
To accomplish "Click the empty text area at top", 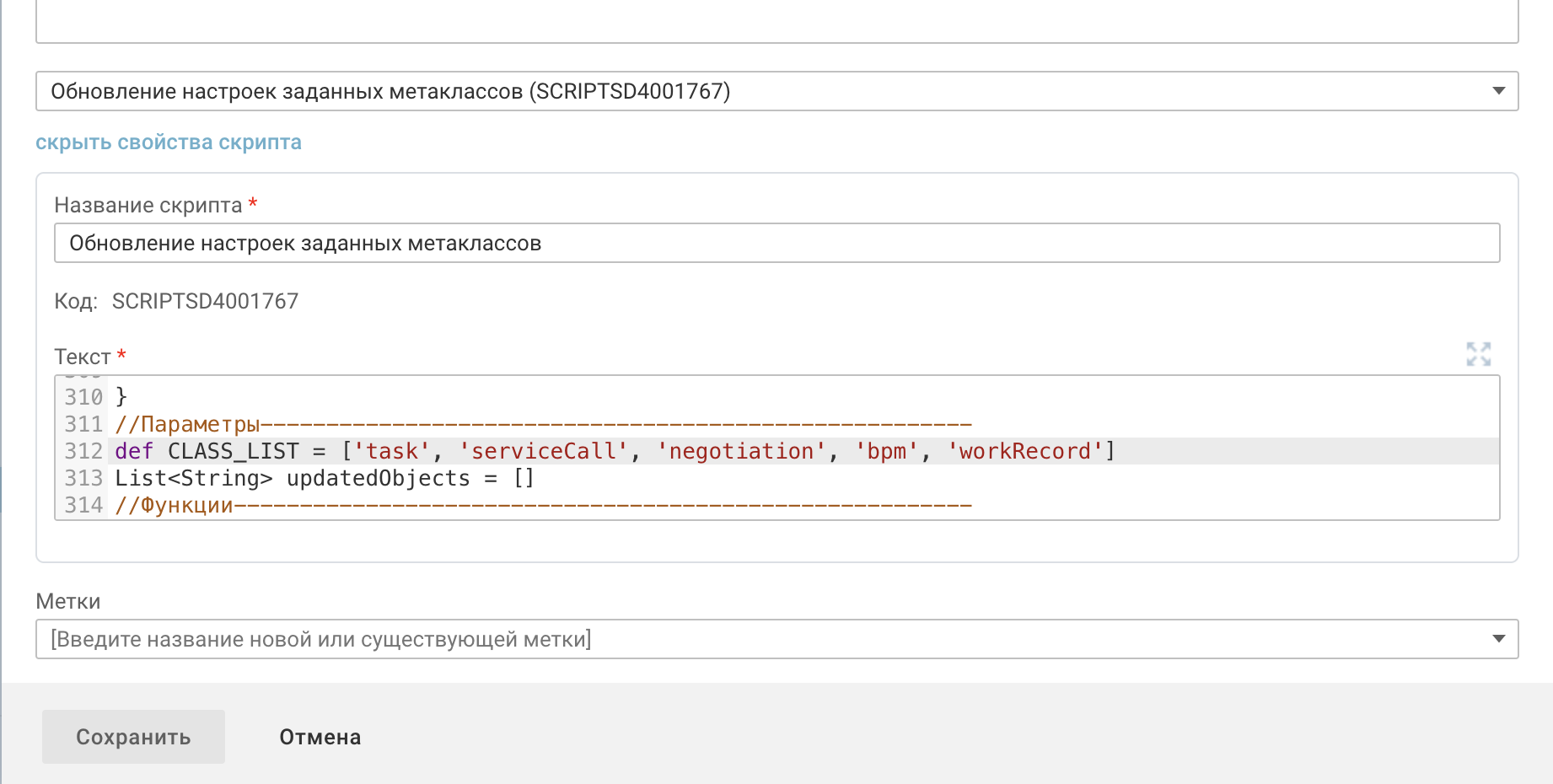I will [x=776, y=21].
